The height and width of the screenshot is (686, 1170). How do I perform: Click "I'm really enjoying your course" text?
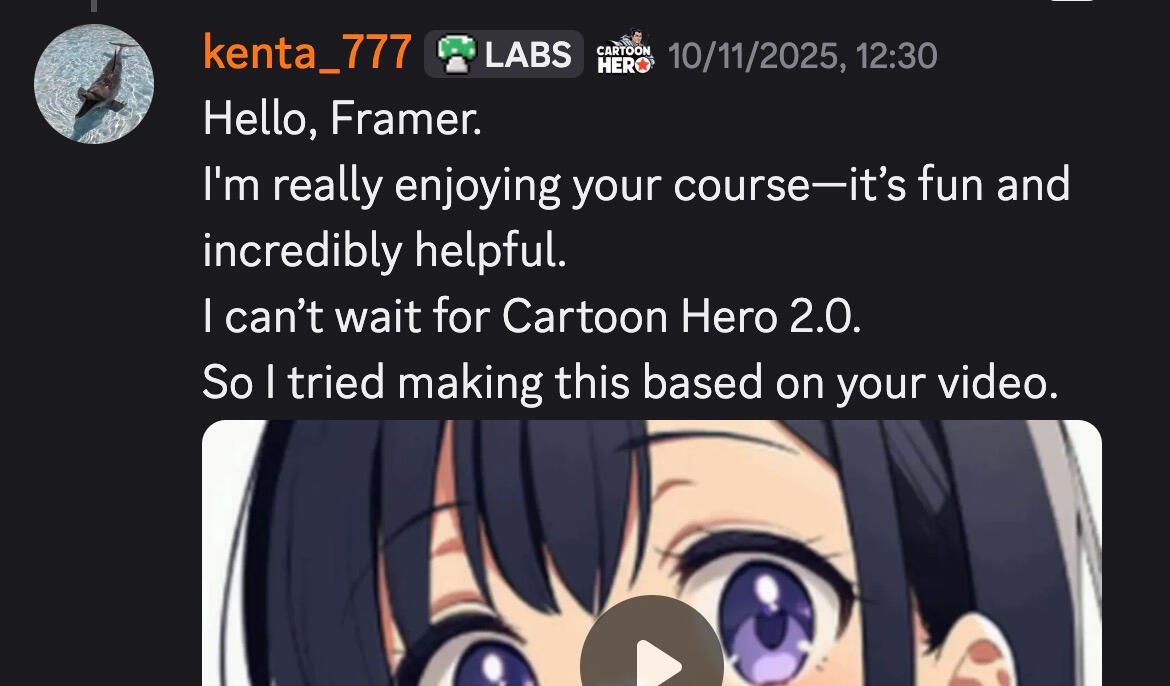tap(506, 186)
